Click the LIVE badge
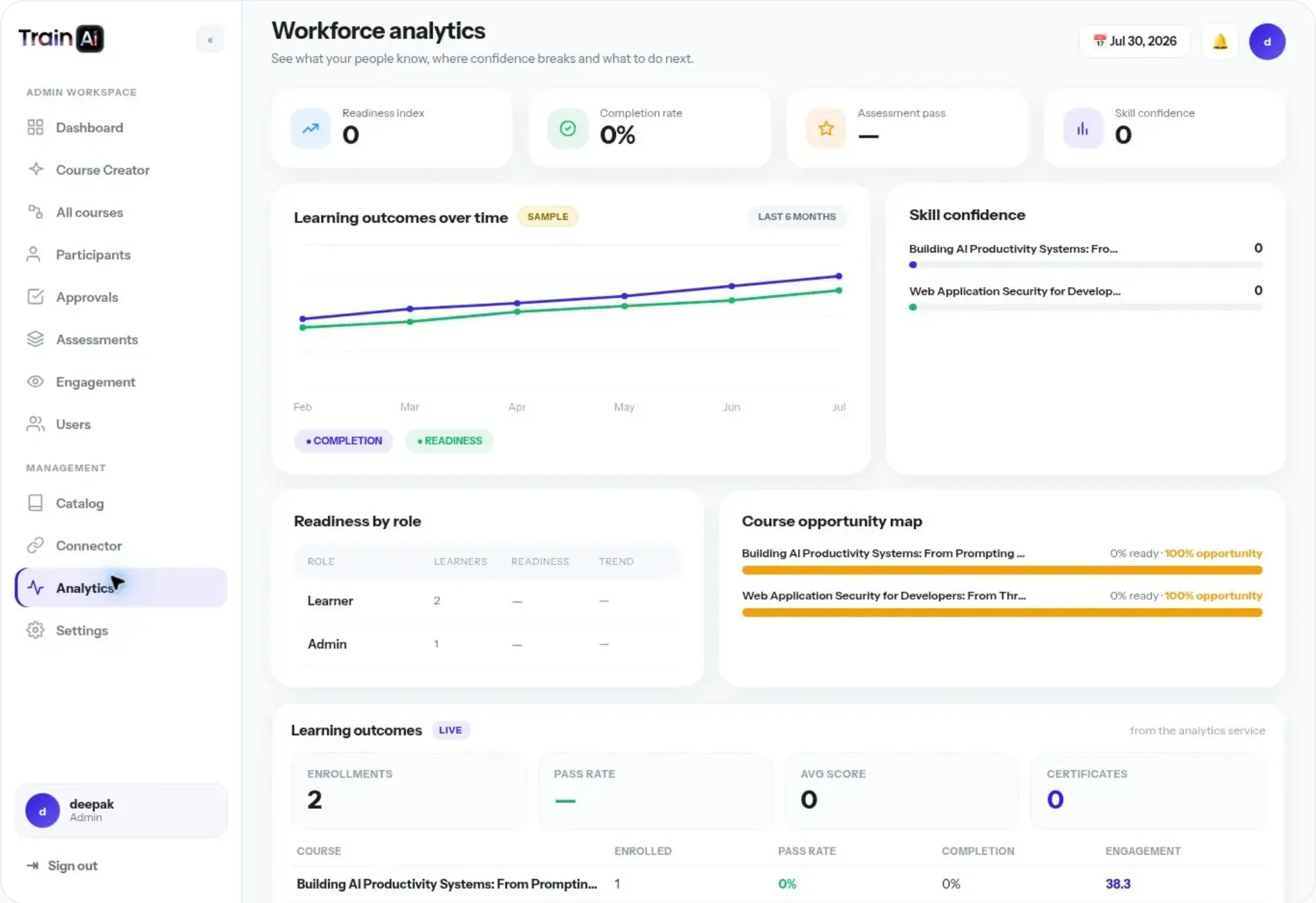The image size is (1316, 903). click(450, 730)
